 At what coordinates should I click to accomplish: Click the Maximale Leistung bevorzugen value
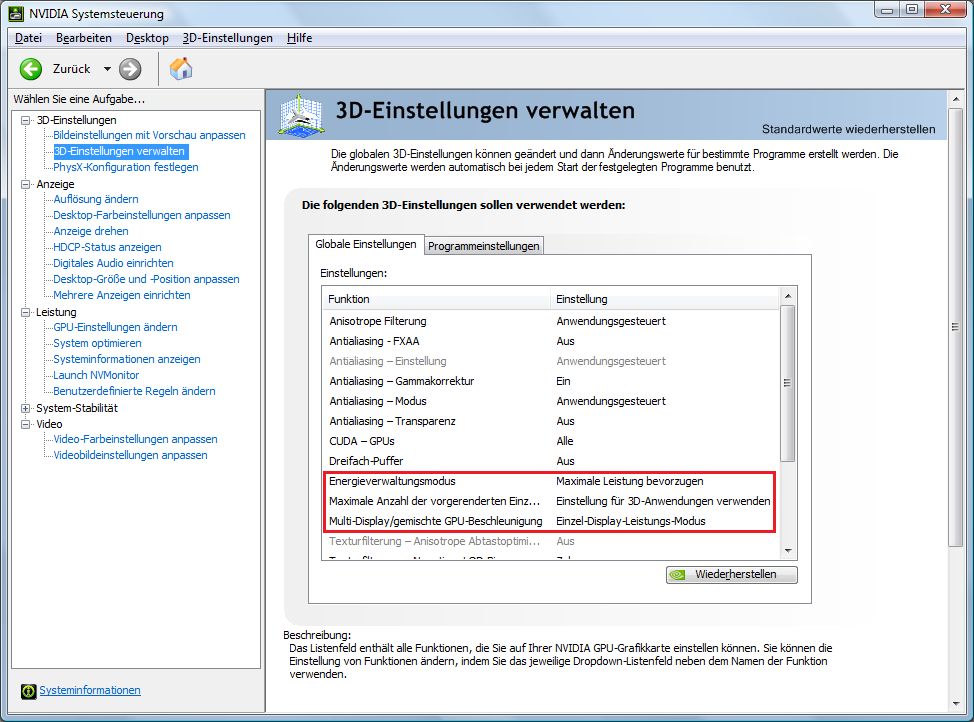click(630, 481)
